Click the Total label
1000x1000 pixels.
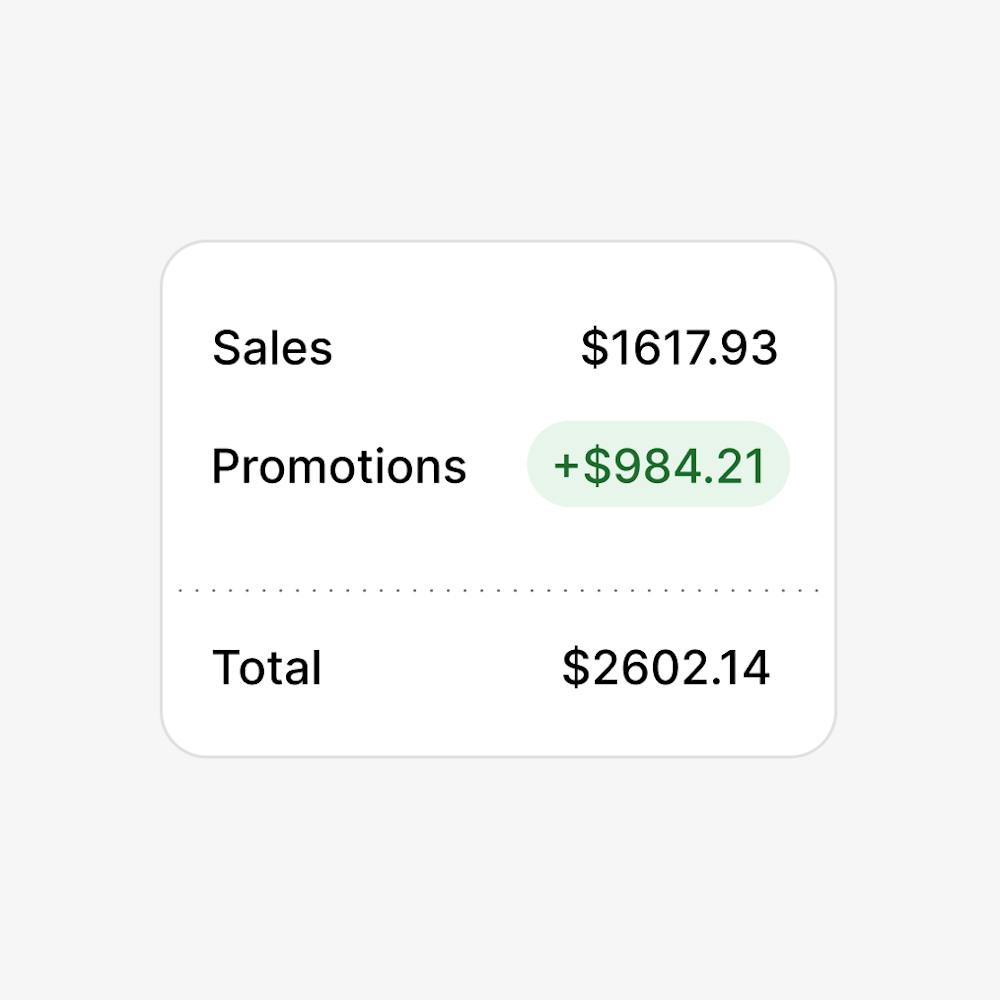tap(267, 668)
